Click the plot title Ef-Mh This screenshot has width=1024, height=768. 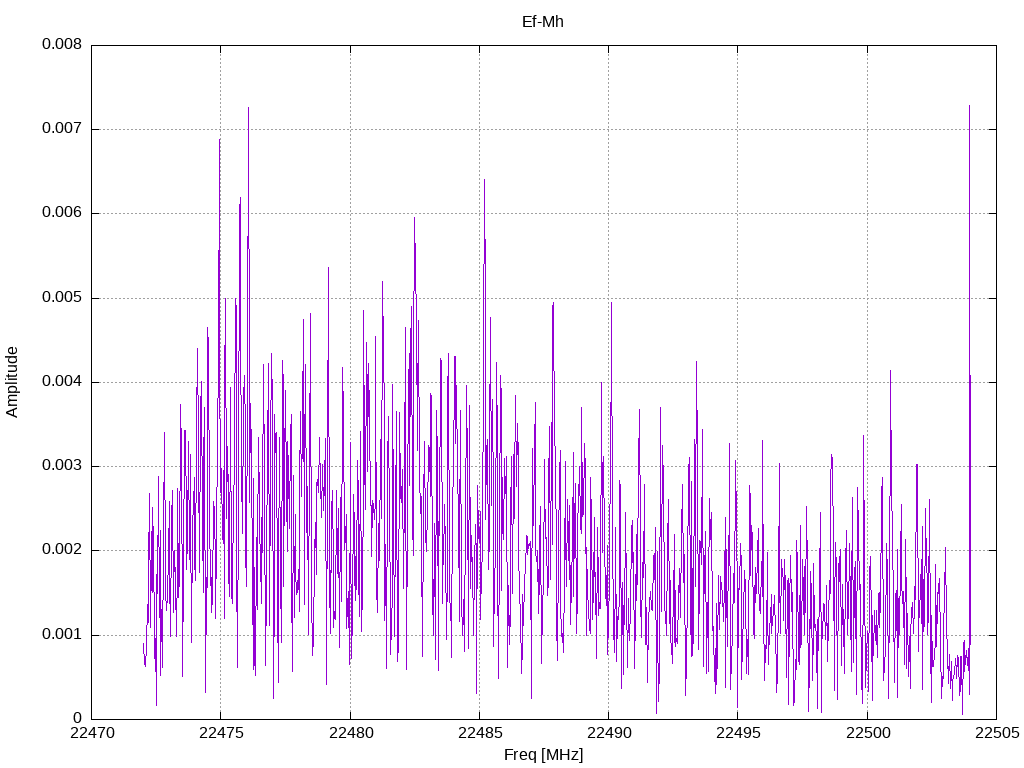click(543, 21)
